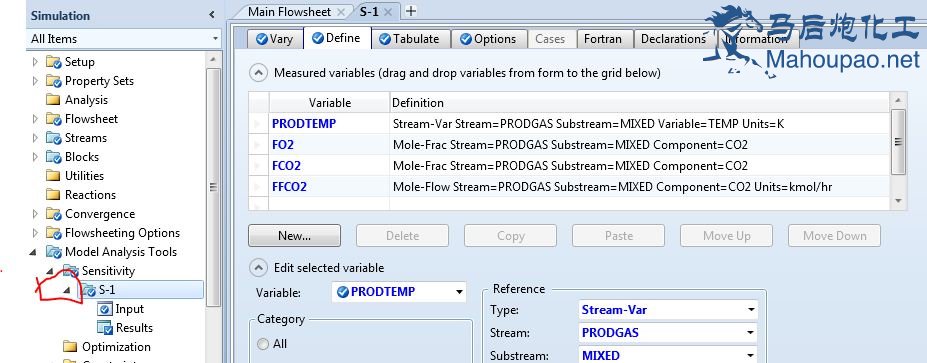This screenshot has width=927, height=363.
Task: Select the FCO2 variable row
Action: click(569, 166)
